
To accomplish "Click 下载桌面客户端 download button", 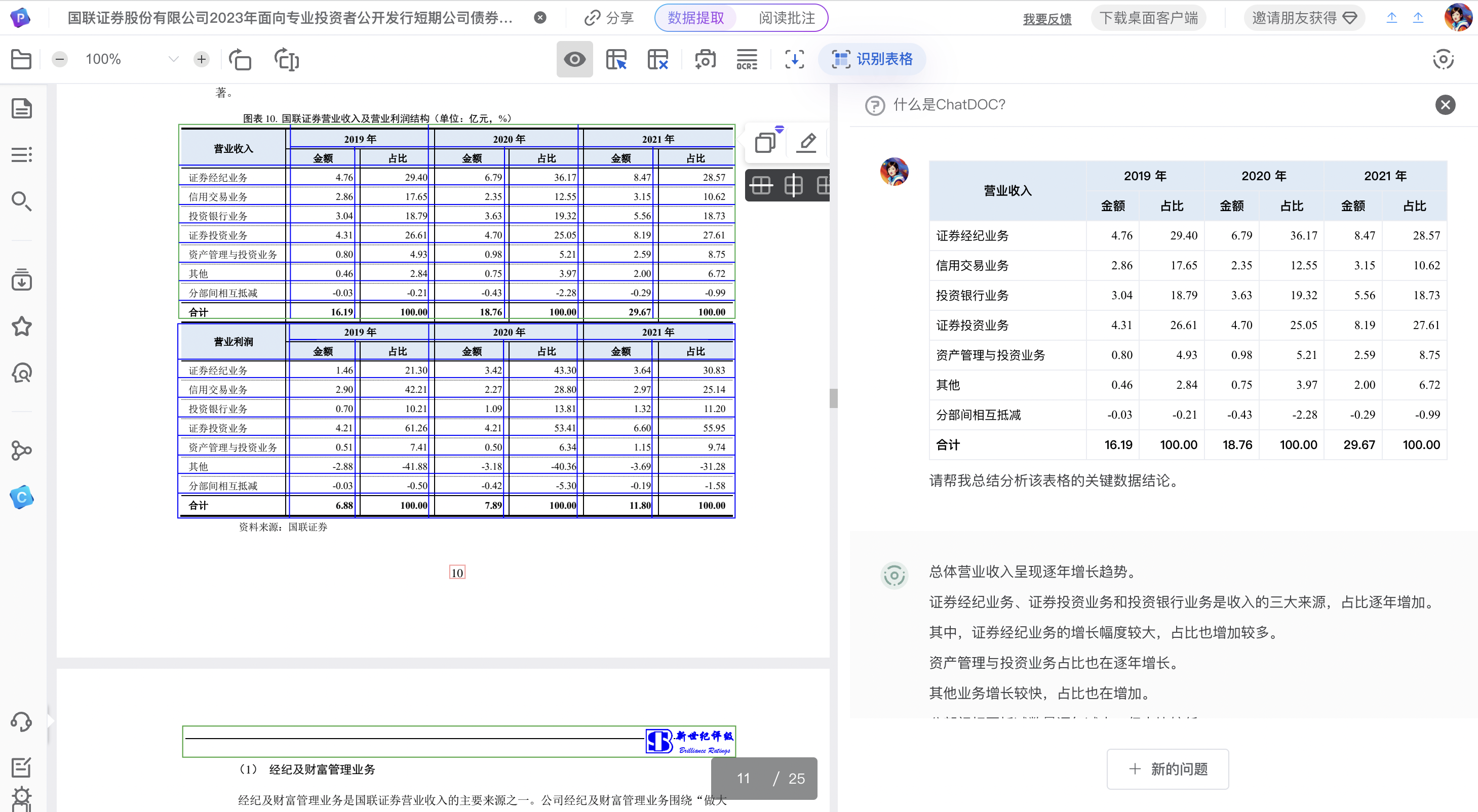I will click(x=1149, y=18).
